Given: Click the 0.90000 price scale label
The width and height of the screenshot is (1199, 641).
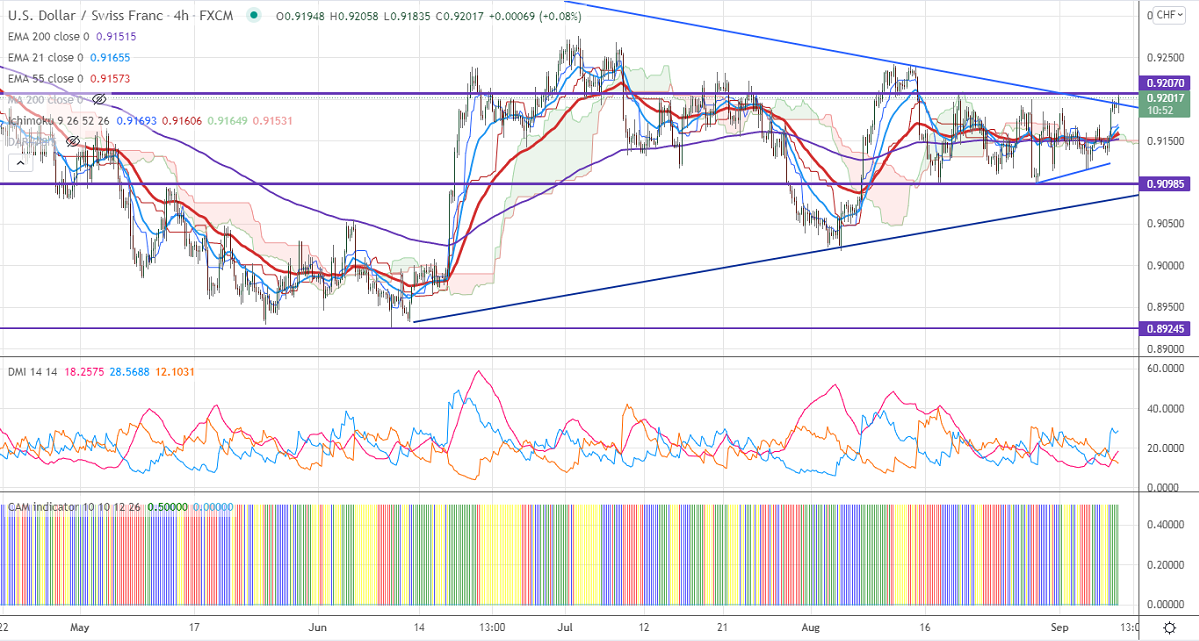Looking at the screenshot, I should tap(1165, 265).
